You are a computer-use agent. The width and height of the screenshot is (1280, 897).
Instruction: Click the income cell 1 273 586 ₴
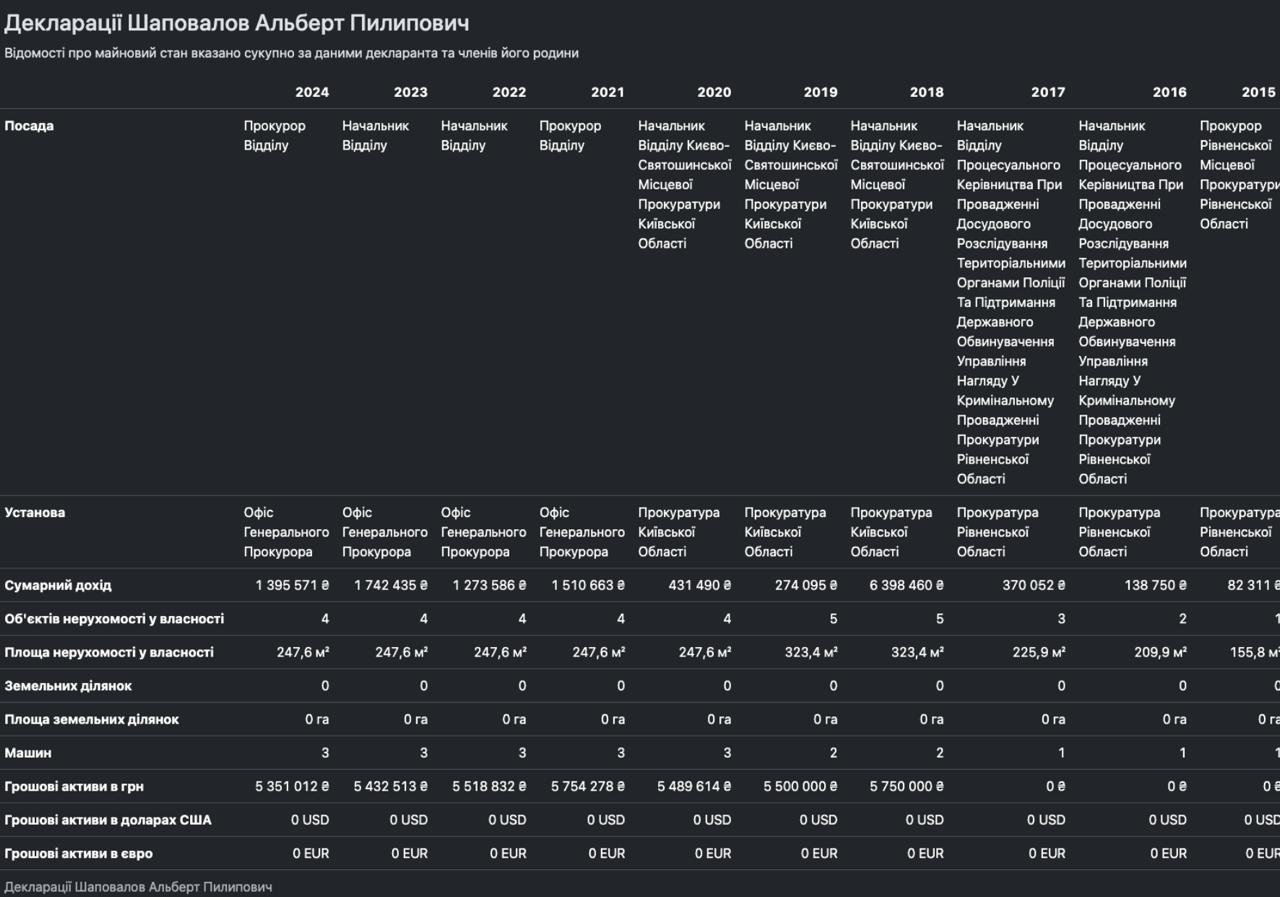coord(489,585)
